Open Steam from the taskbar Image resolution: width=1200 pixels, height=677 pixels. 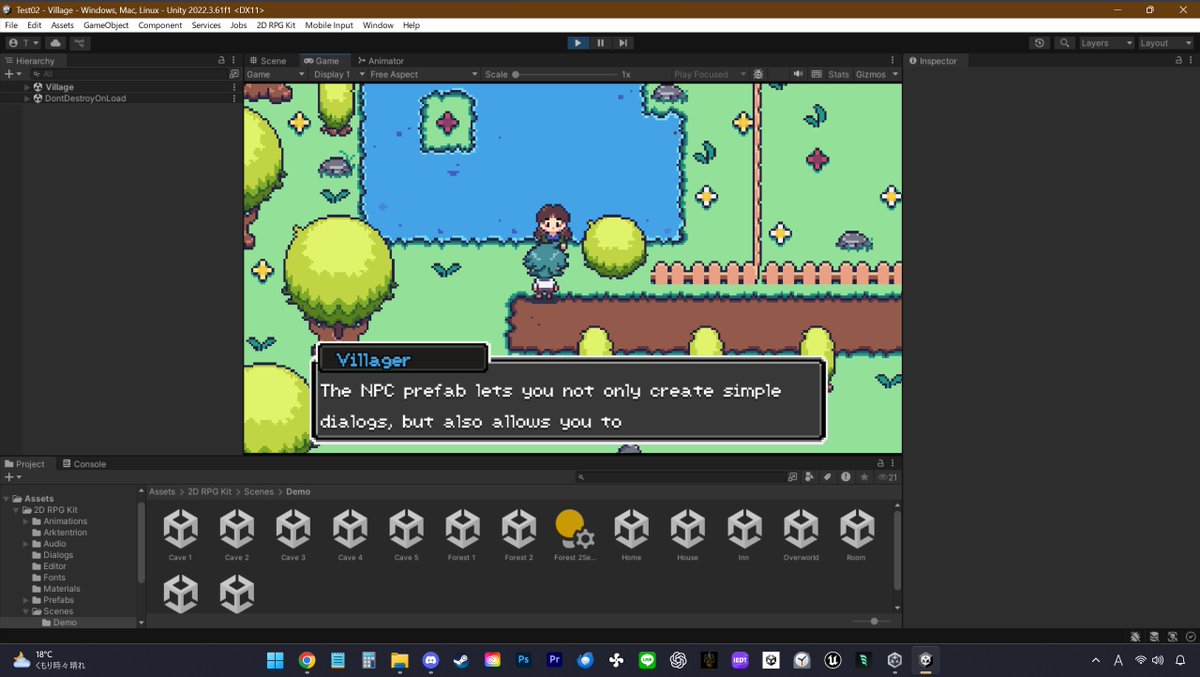pos(461,660)
